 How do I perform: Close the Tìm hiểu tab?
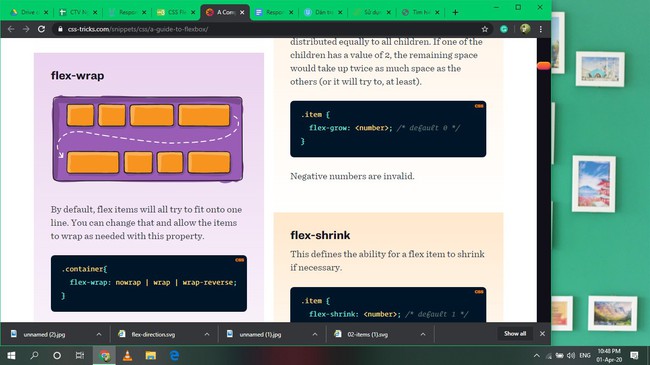(x=437, y=12)
